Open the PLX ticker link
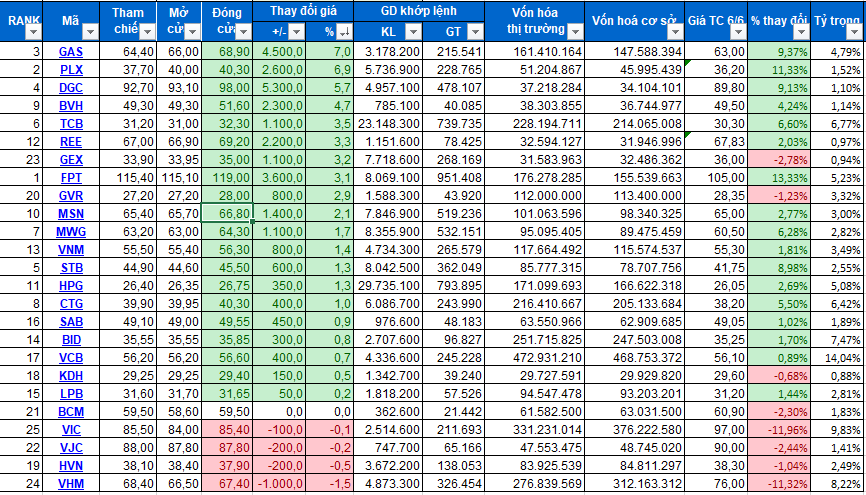Screen dimensions: 866x495 tap(71, 70)
